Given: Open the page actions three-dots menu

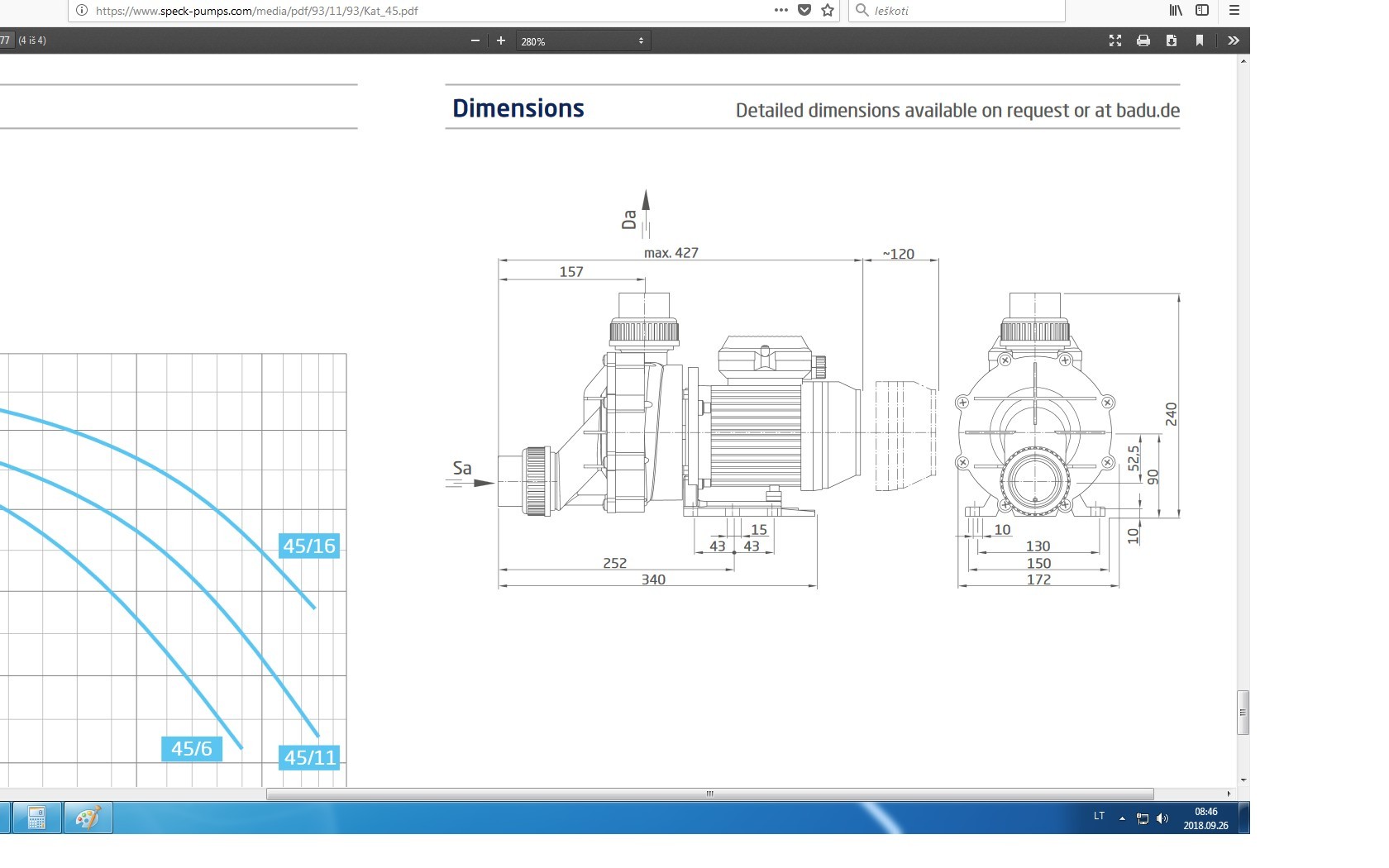Looking at the screenshot, I should click(x=780, y=10).
